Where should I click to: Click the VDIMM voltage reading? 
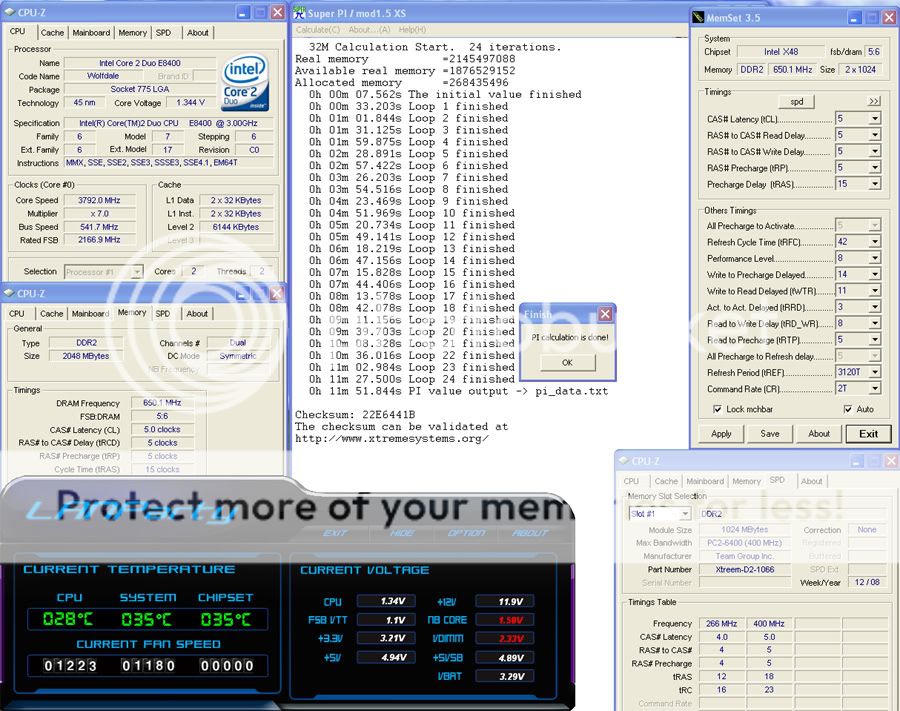[x=505, y=639]
